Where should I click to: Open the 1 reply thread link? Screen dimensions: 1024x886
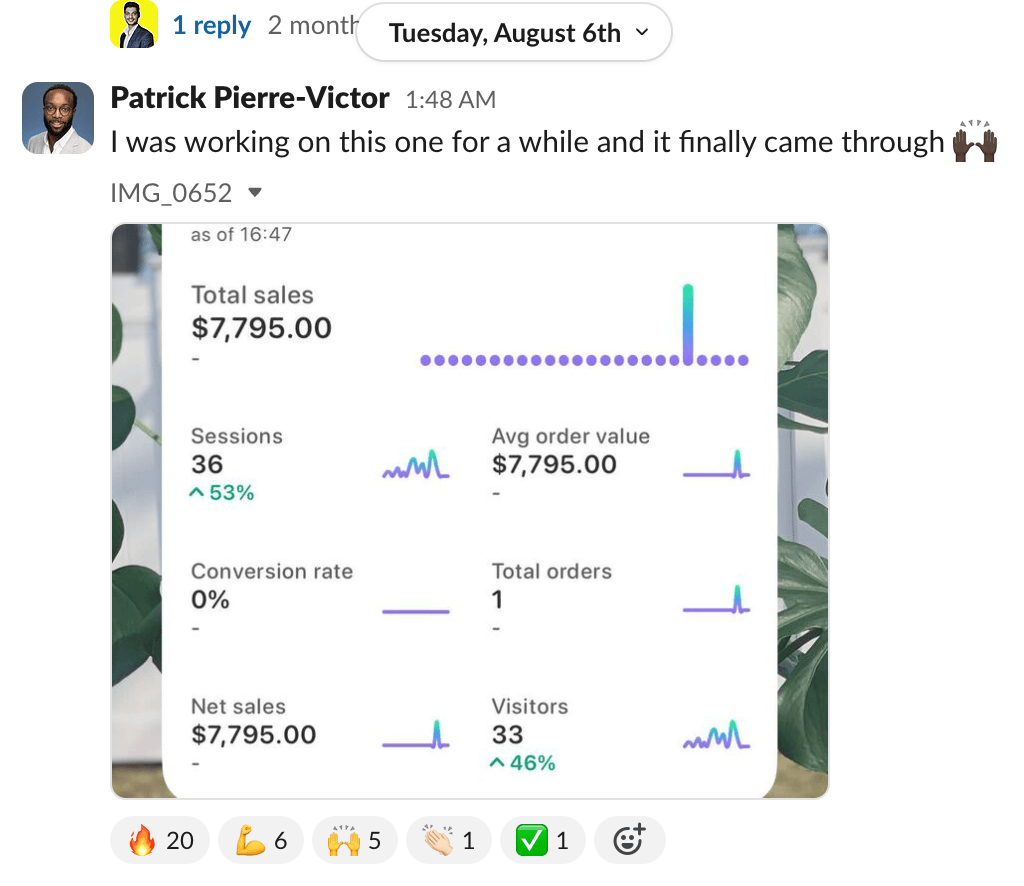(211, 25)
